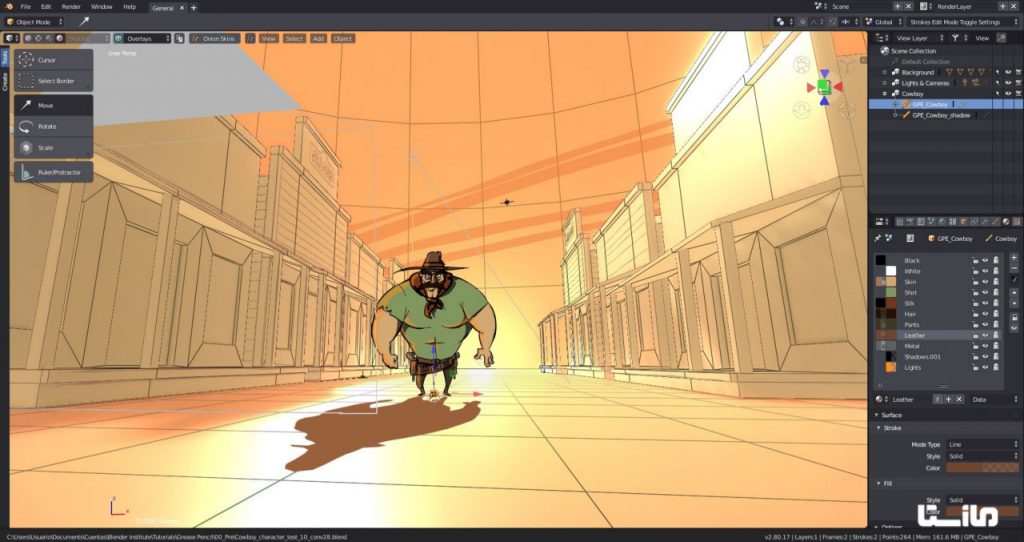Activate the Rotate tool
1024x542 pixels.
pos(53,126)
